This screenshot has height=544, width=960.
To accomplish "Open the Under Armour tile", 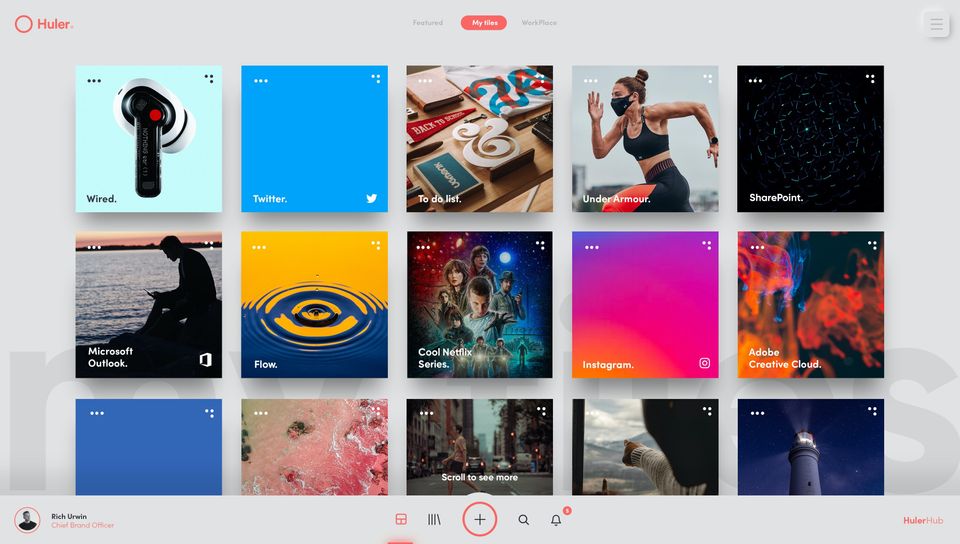I will point(645,139).
